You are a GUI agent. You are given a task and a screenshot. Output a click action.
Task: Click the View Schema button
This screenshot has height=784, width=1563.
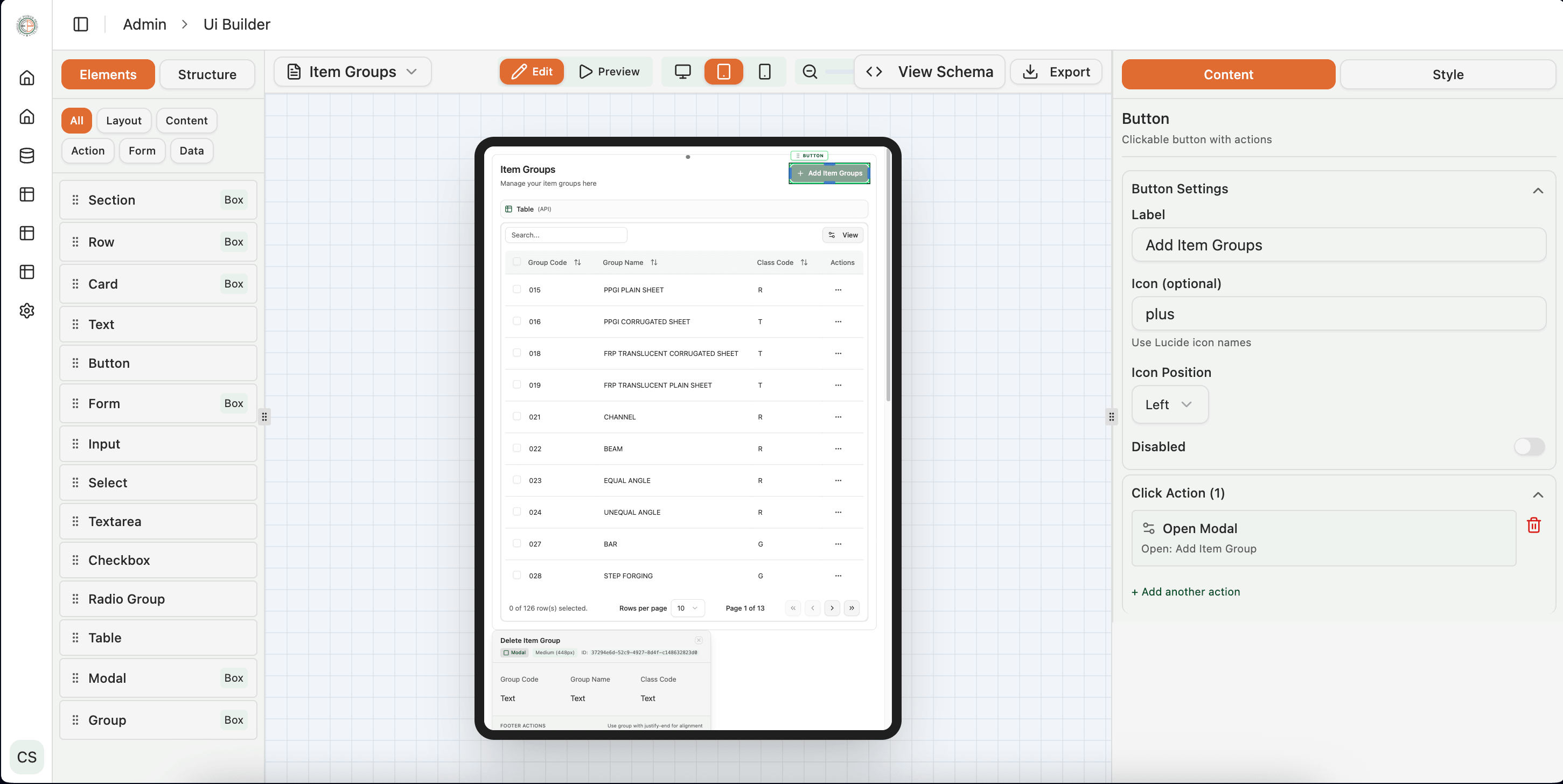930,72
